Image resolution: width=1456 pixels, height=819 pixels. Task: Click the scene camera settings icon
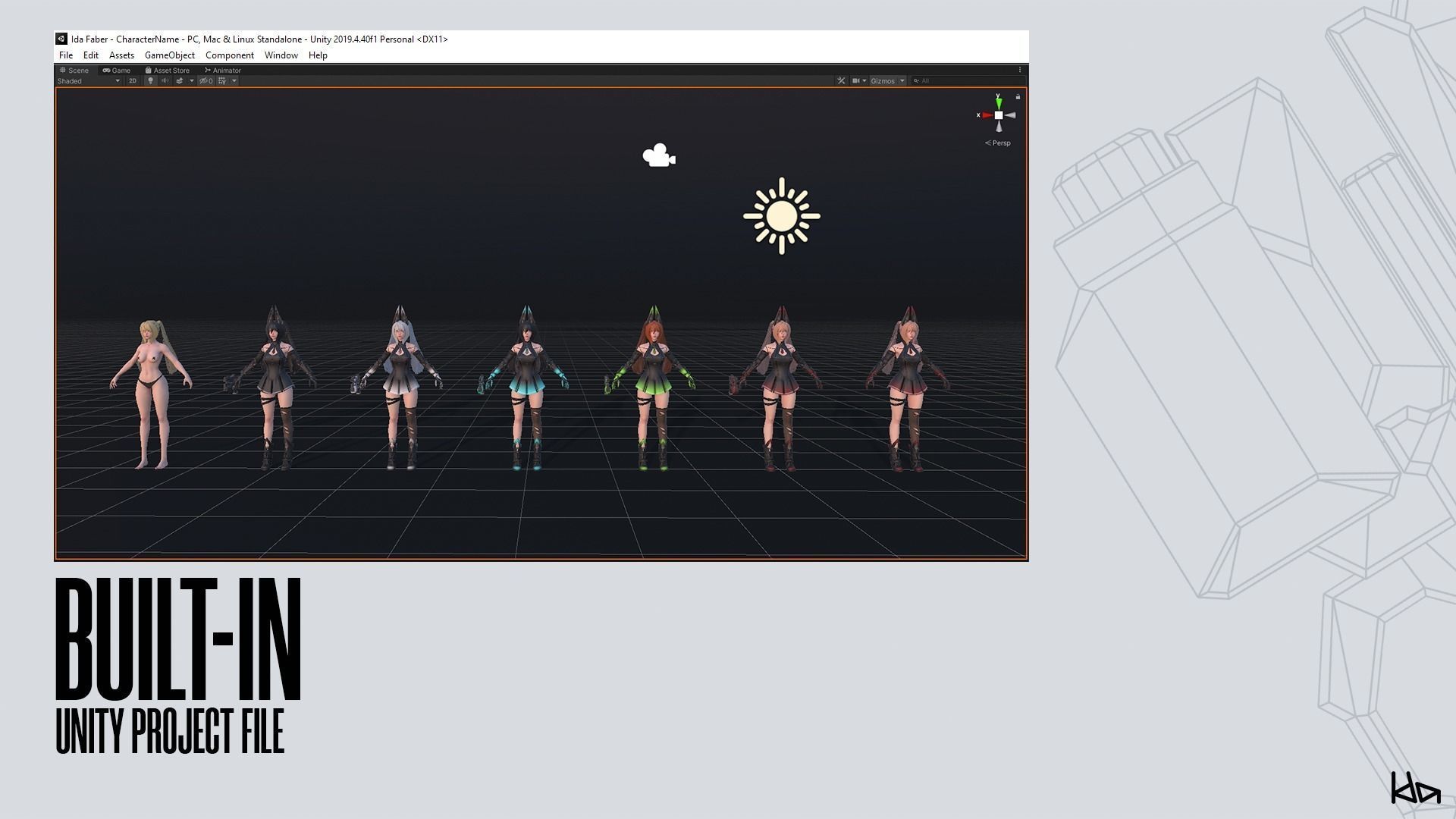[856, 80]
